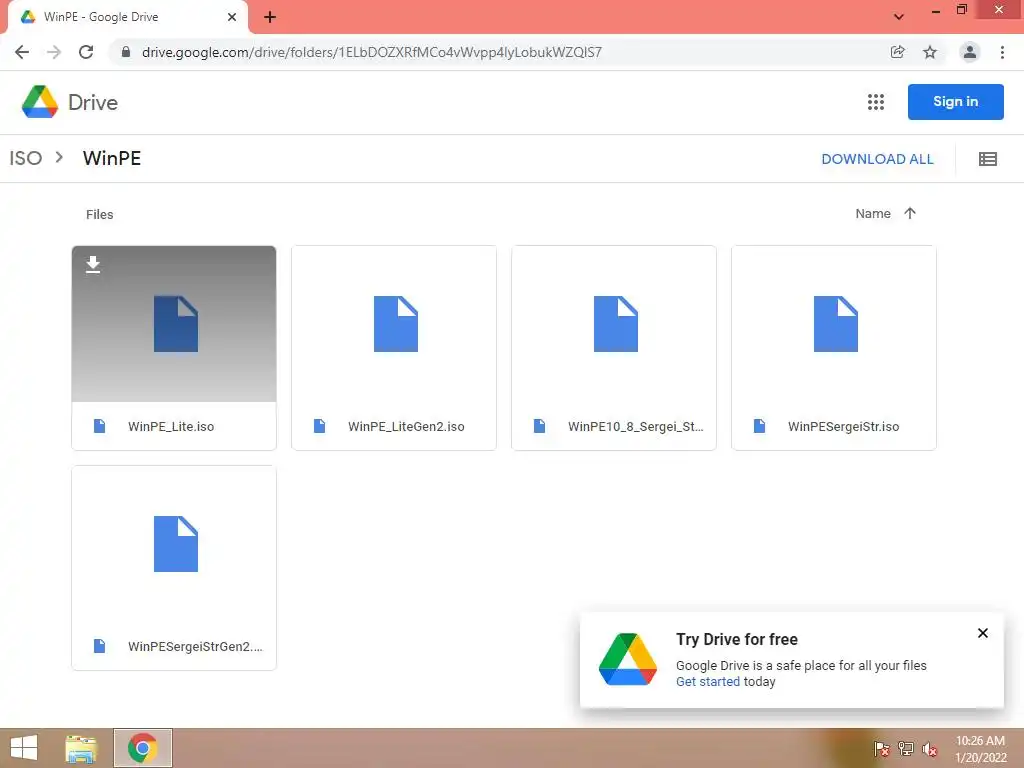Click the WinPESergeiStrGen2... file name
Screen dimensions: 1024x768
[x=195, y=647]
